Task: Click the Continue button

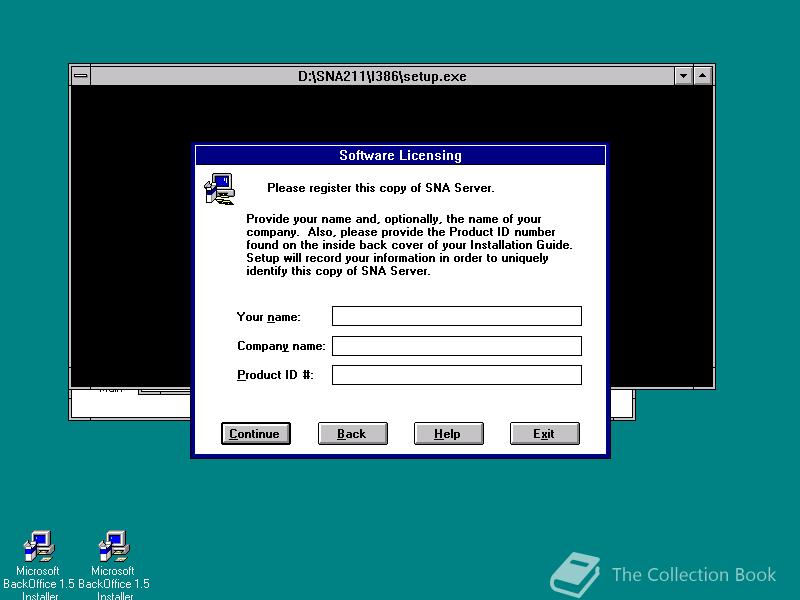Action: [x=256, y=433]
